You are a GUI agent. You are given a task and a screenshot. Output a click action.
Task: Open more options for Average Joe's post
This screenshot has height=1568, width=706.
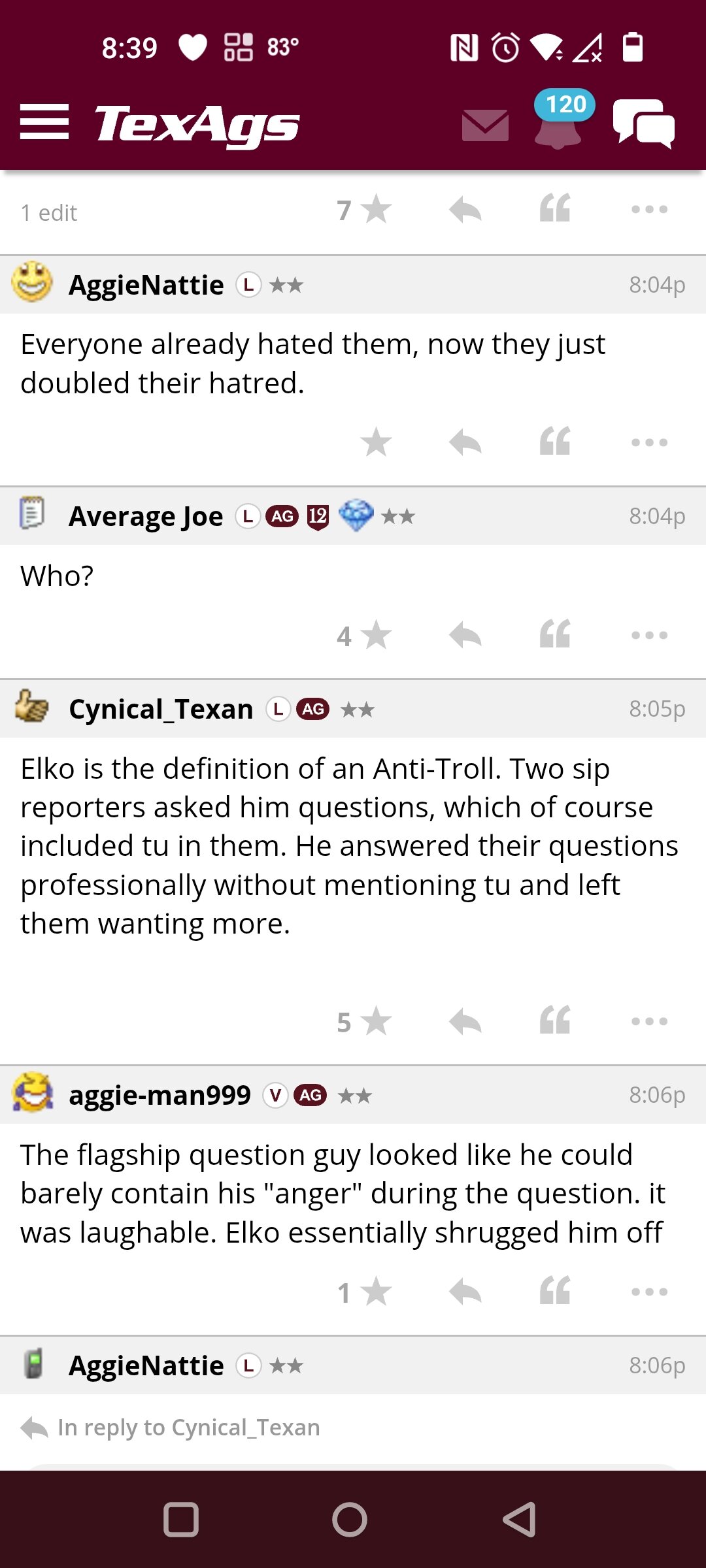coord(650,635)
